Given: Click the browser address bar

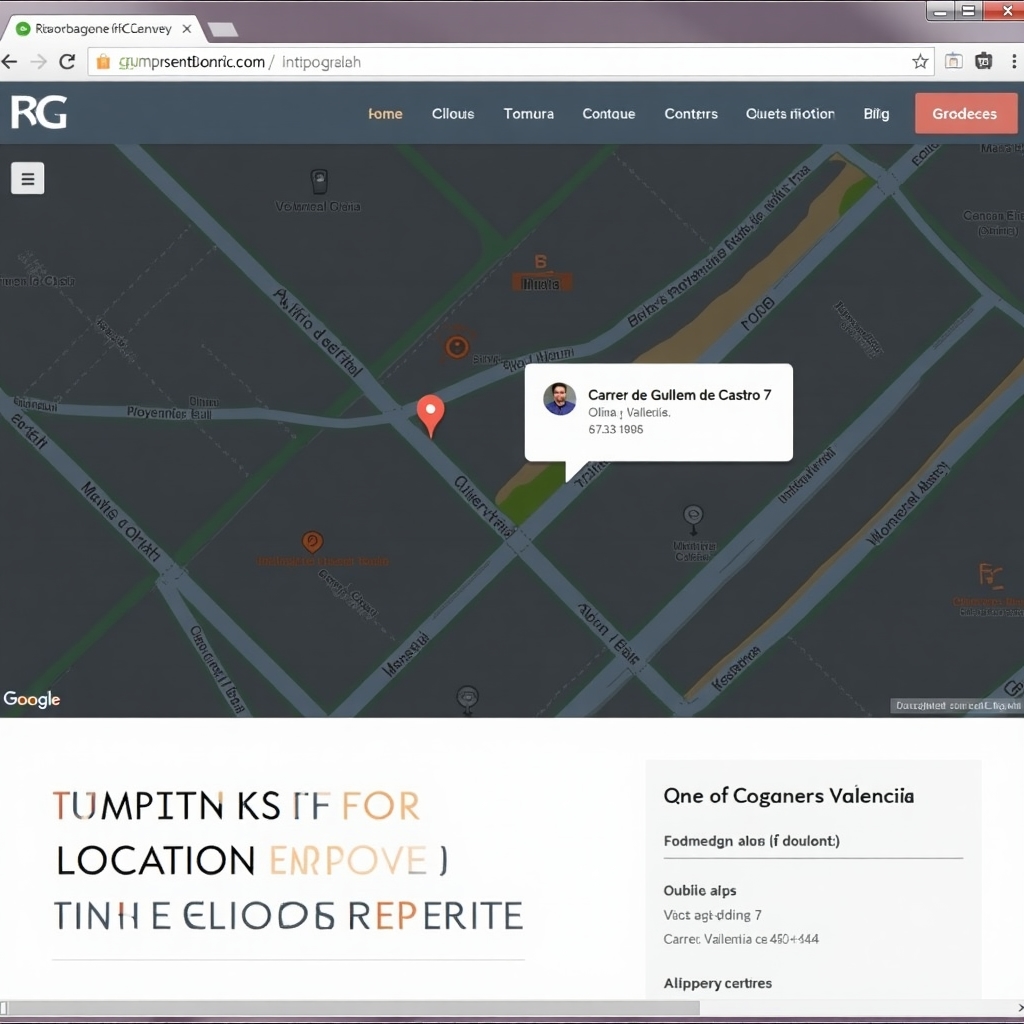Looking at the screenshot, I should (x=500, y=62).
